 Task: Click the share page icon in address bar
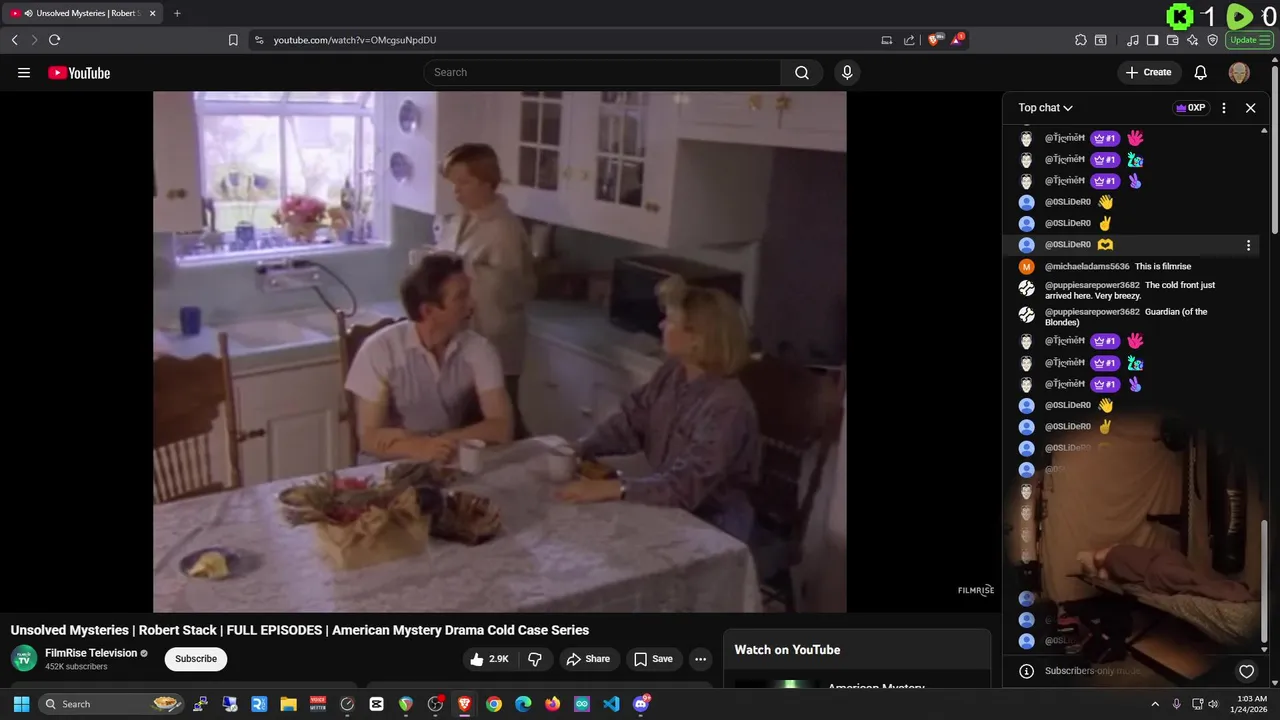point(909,40)
